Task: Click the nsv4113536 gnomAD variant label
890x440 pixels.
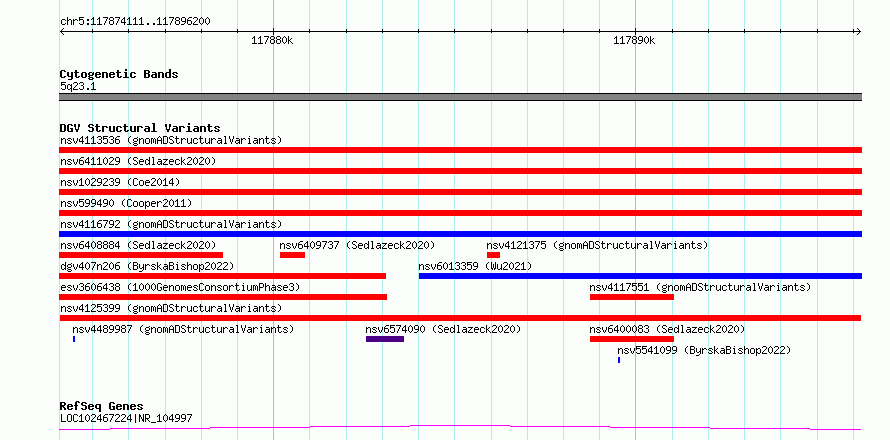Action: click(171, 140)
